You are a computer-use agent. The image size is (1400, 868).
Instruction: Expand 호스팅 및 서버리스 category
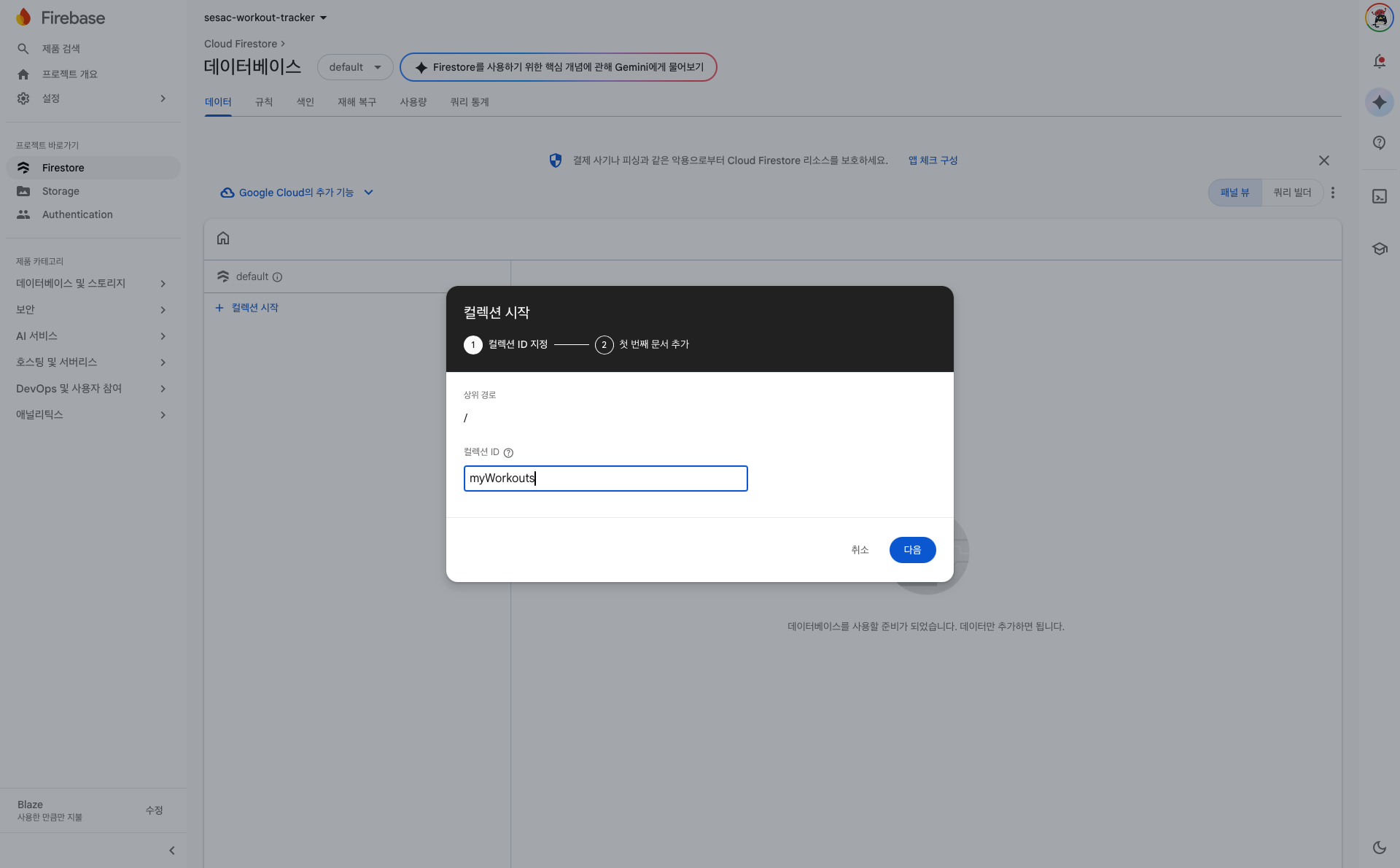(92, 363)
